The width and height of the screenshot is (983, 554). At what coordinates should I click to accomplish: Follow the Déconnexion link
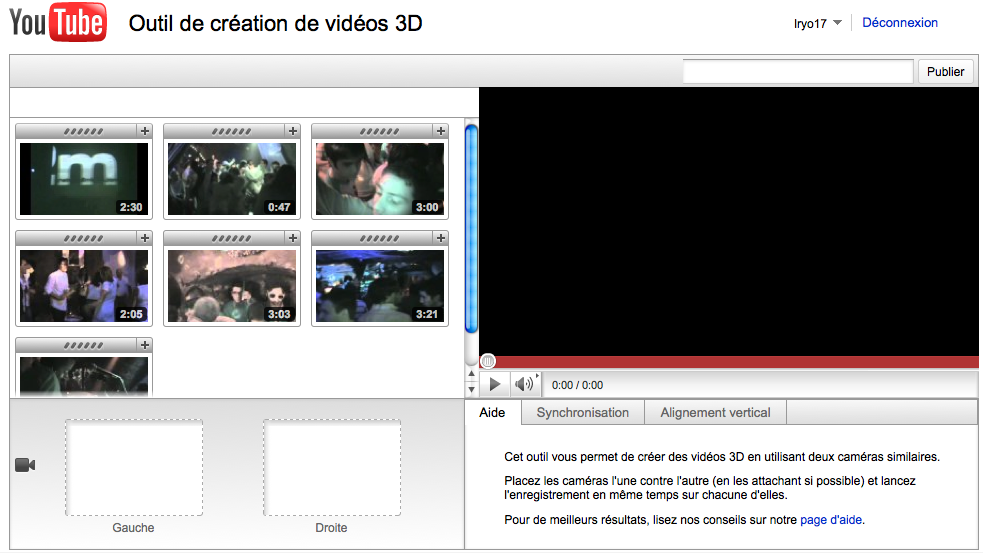[899, 23]
